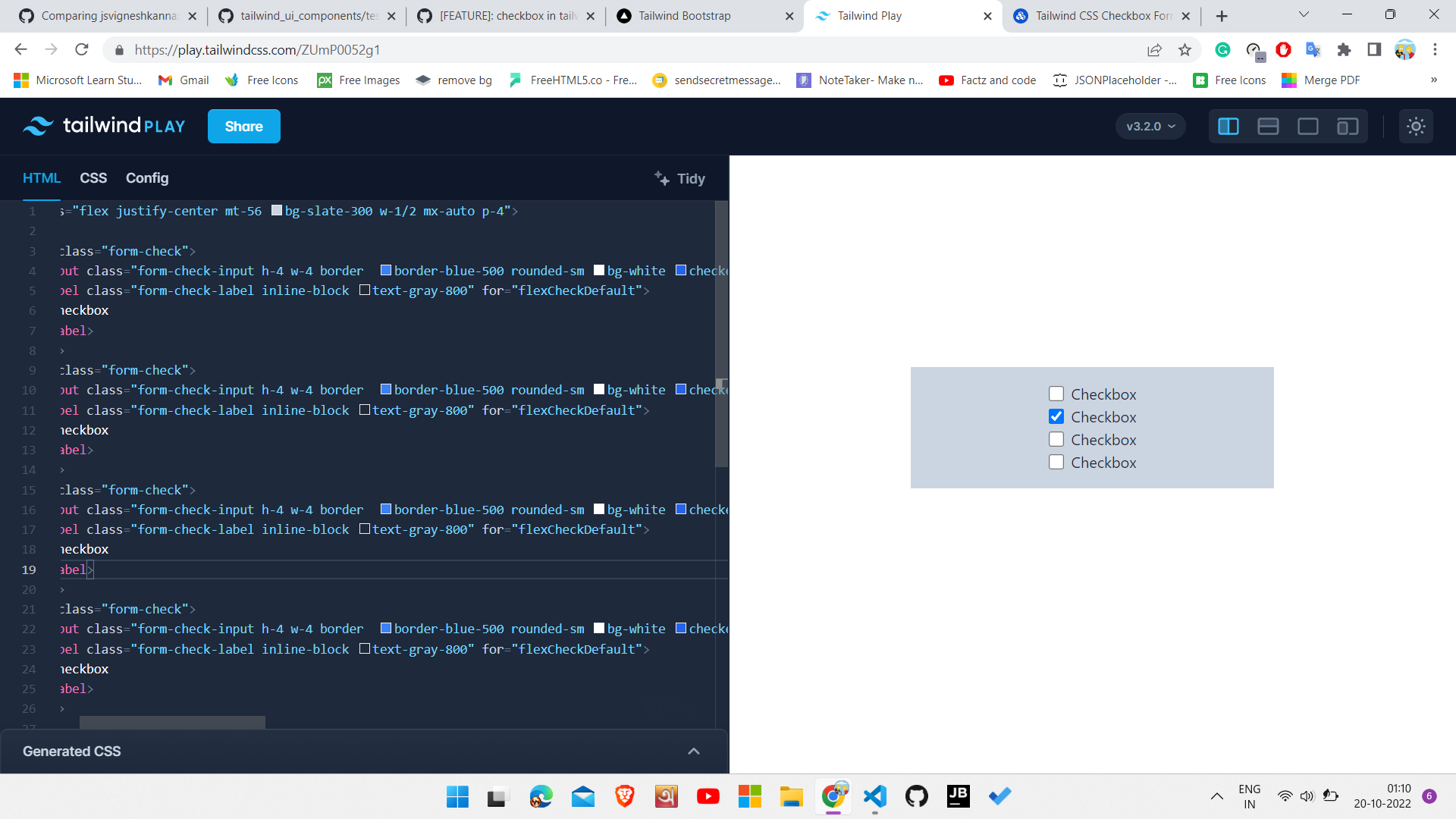Check the last Checkbox in preview
This screenshot has height=819, width=1456.
tap(1056, 462)
